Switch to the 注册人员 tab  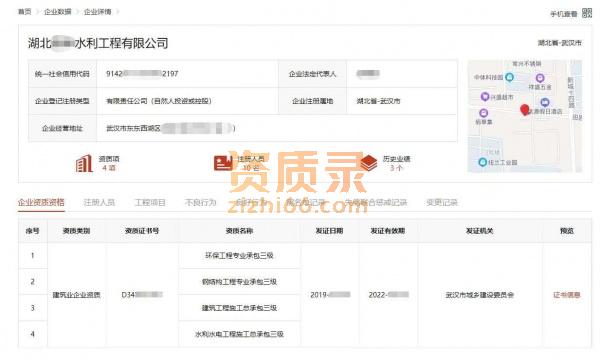point(99,202)
